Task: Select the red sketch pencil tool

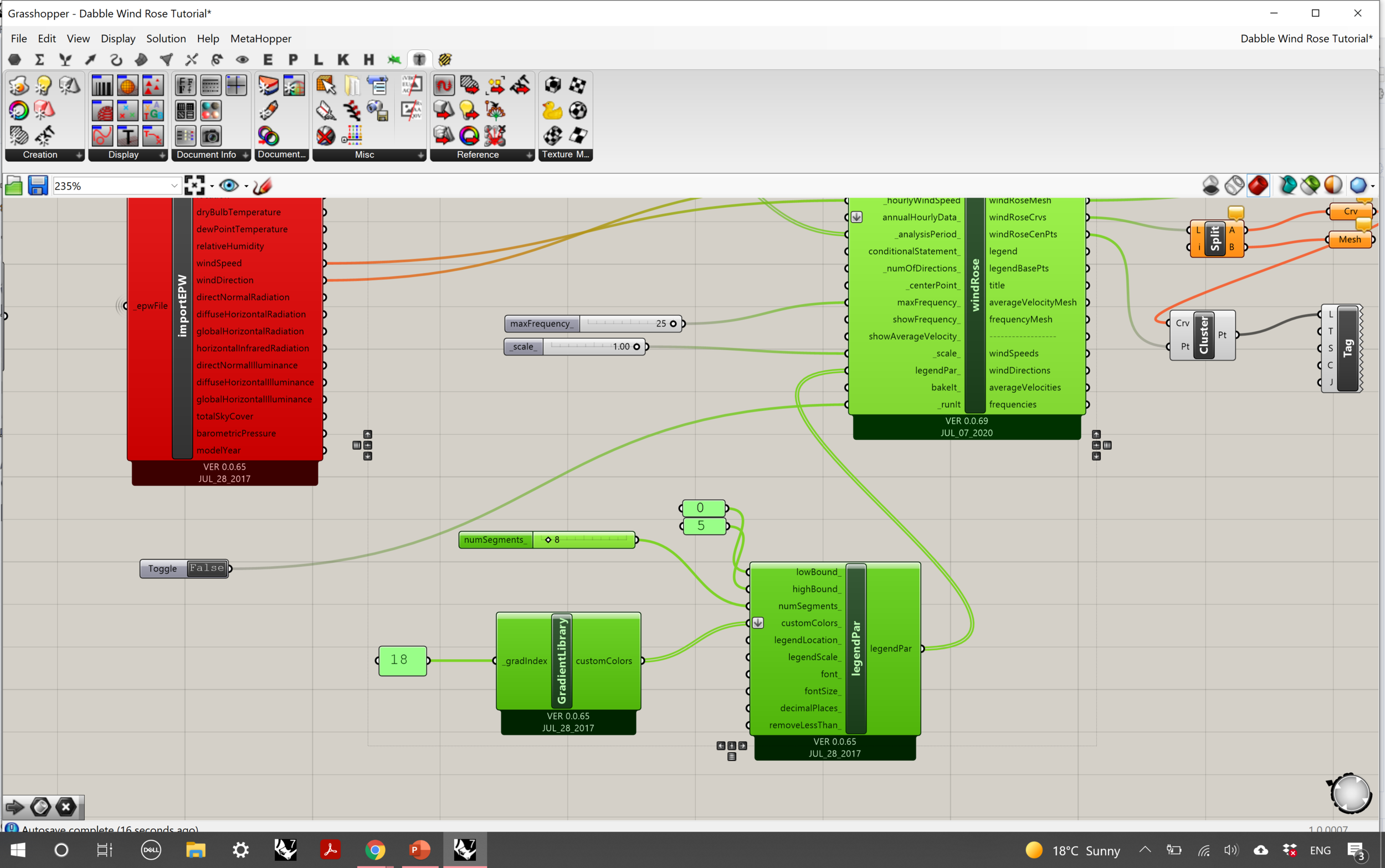Action: (262, 186)
